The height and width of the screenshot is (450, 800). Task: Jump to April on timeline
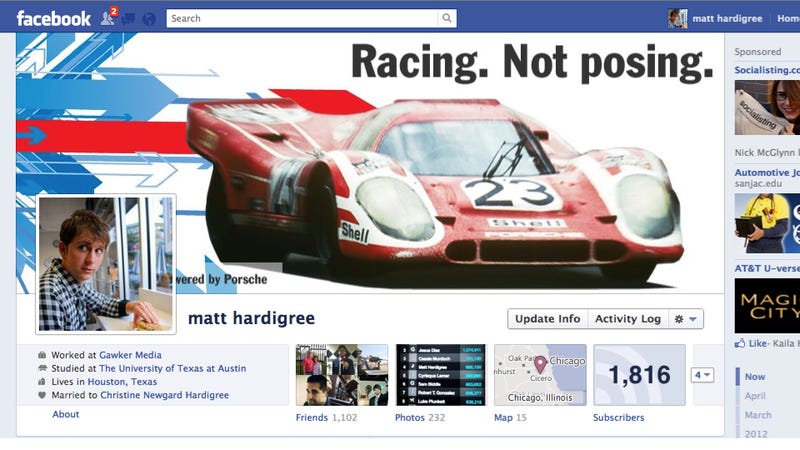coord(755,396)
